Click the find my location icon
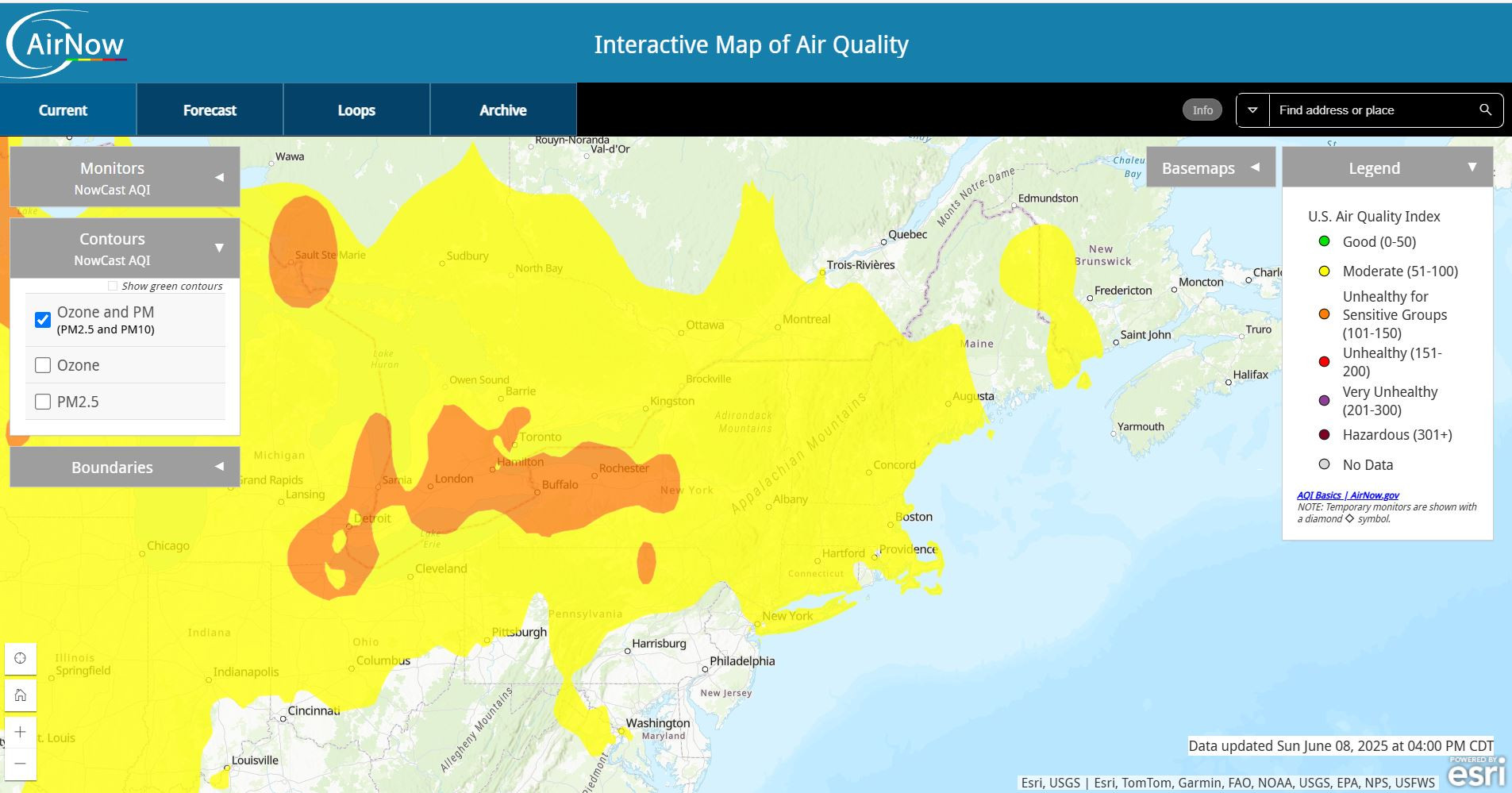The image size is (1512, 793). pos(21,658)
